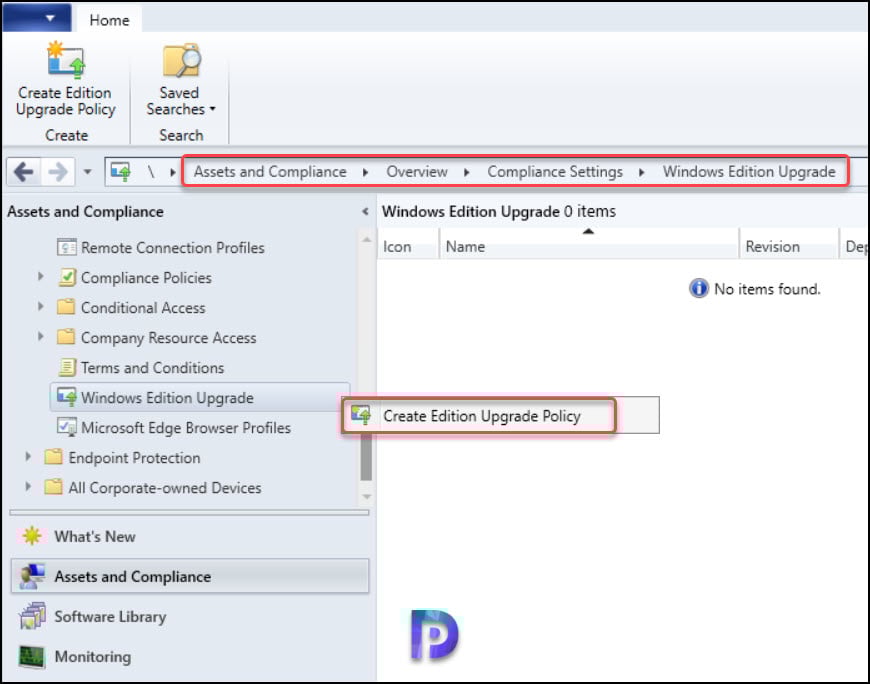Select Endpoint Protection node
870x684 pixels.
pyautogui.click(x=134, y=458)
